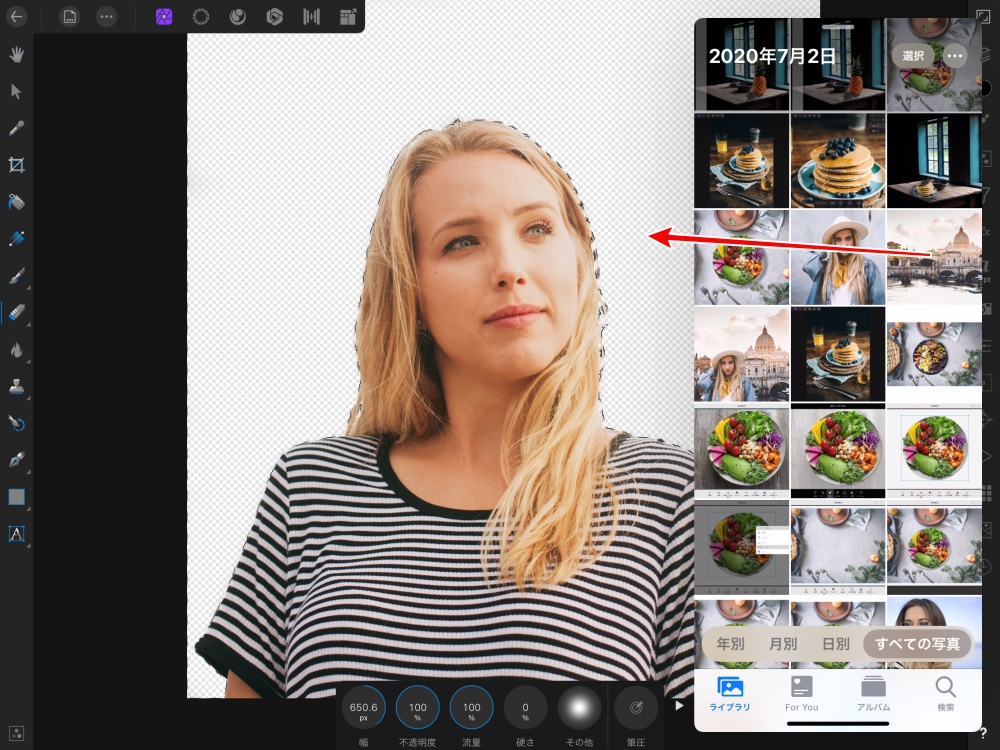The height and width of the screenshot is (750, 1000).
Task: Select the Flood Fill bucket tool
Action: pyautogui.click(x=16, y=202)
